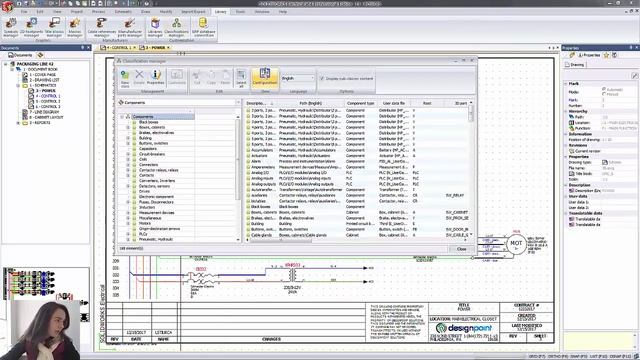This screenshot has height=360, width=640.
Task: Open the Help menu
Action: 283,12
